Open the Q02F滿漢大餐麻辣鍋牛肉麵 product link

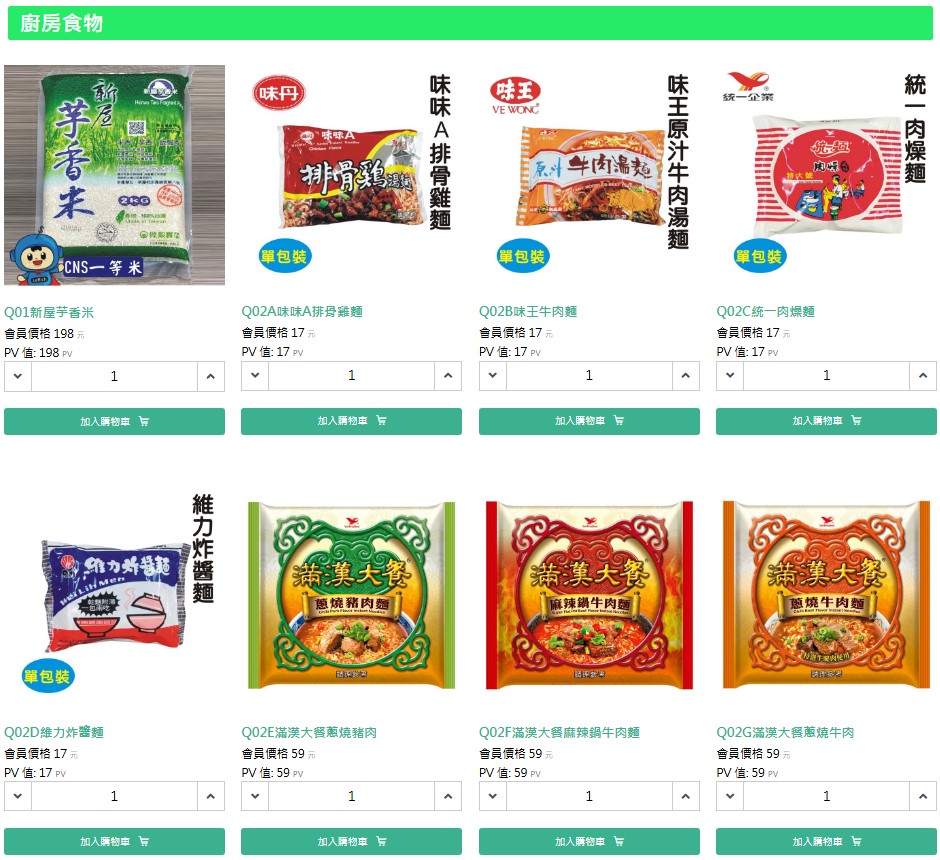(x=559, y=732)
